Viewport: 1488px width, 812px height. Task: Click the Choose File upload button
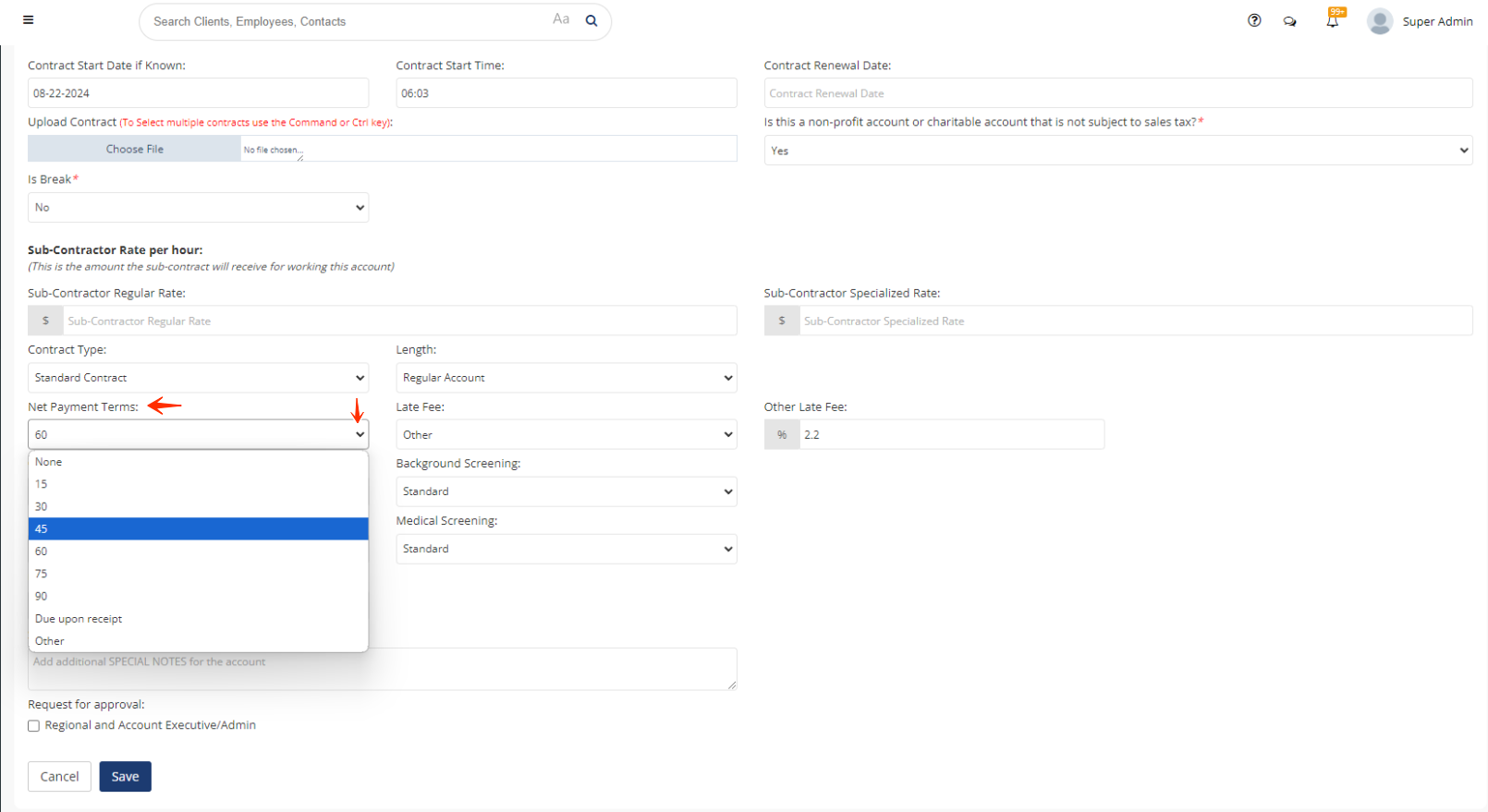[x=135, y=150]
